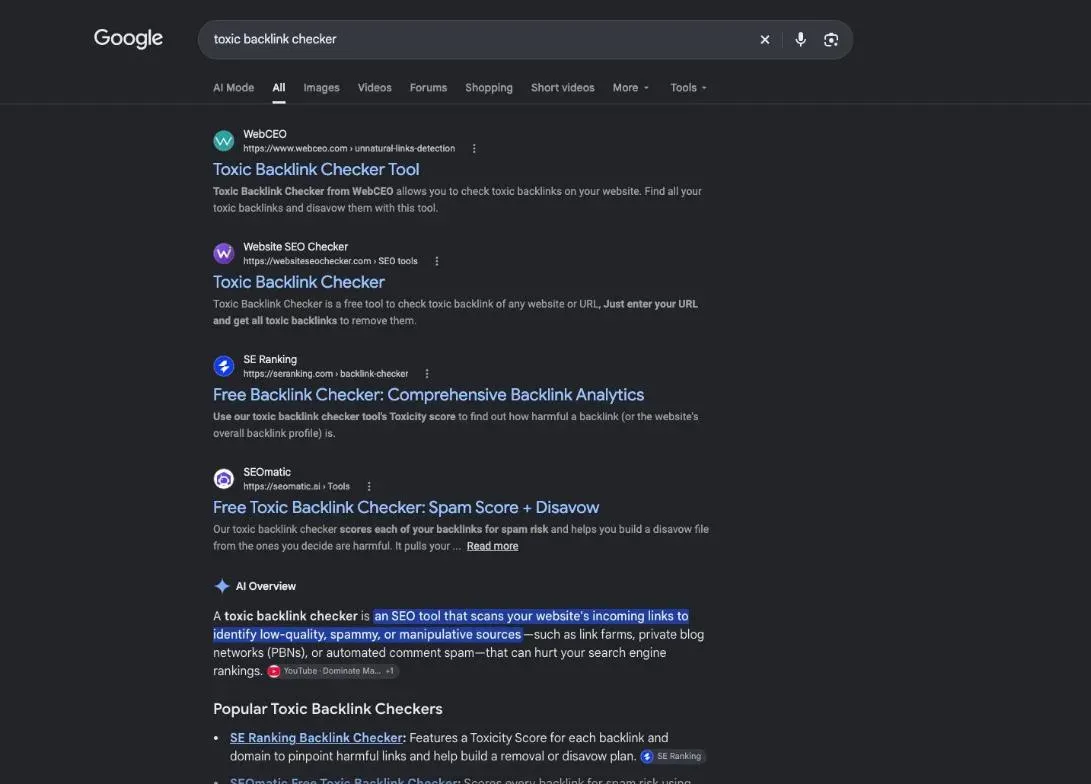
Task: Click the SE Ranking source chip
Action: (672, 756)
